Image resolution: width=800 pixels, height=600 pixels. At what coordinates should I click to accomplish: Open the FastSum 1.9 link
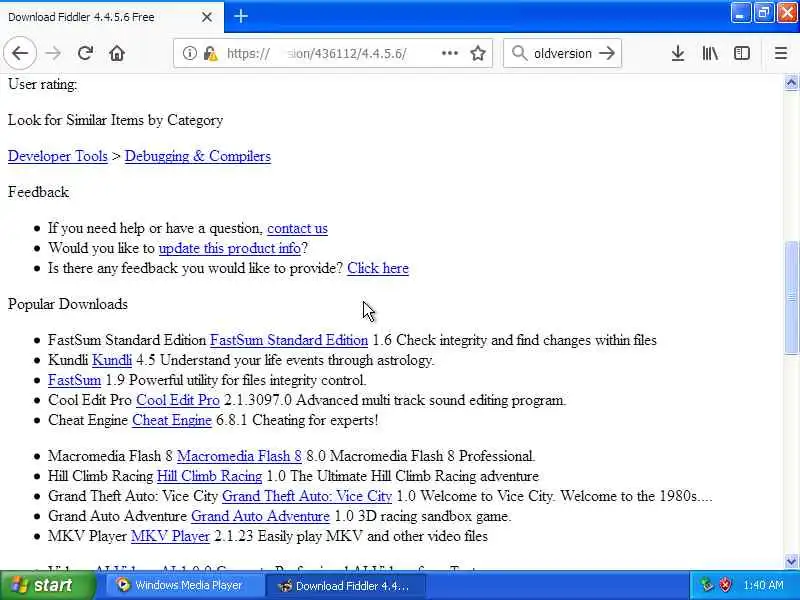(x=74, y=380)
